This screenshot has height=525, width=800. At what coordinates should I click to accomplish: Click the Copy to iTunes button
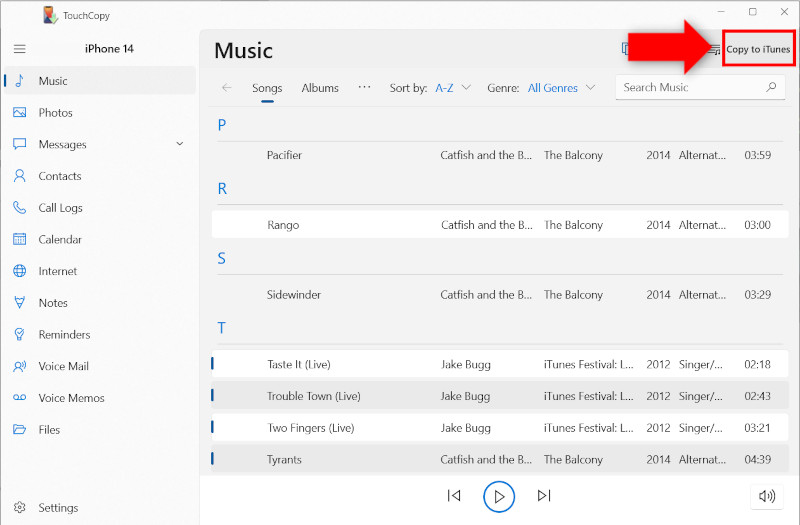click(758, 49)
